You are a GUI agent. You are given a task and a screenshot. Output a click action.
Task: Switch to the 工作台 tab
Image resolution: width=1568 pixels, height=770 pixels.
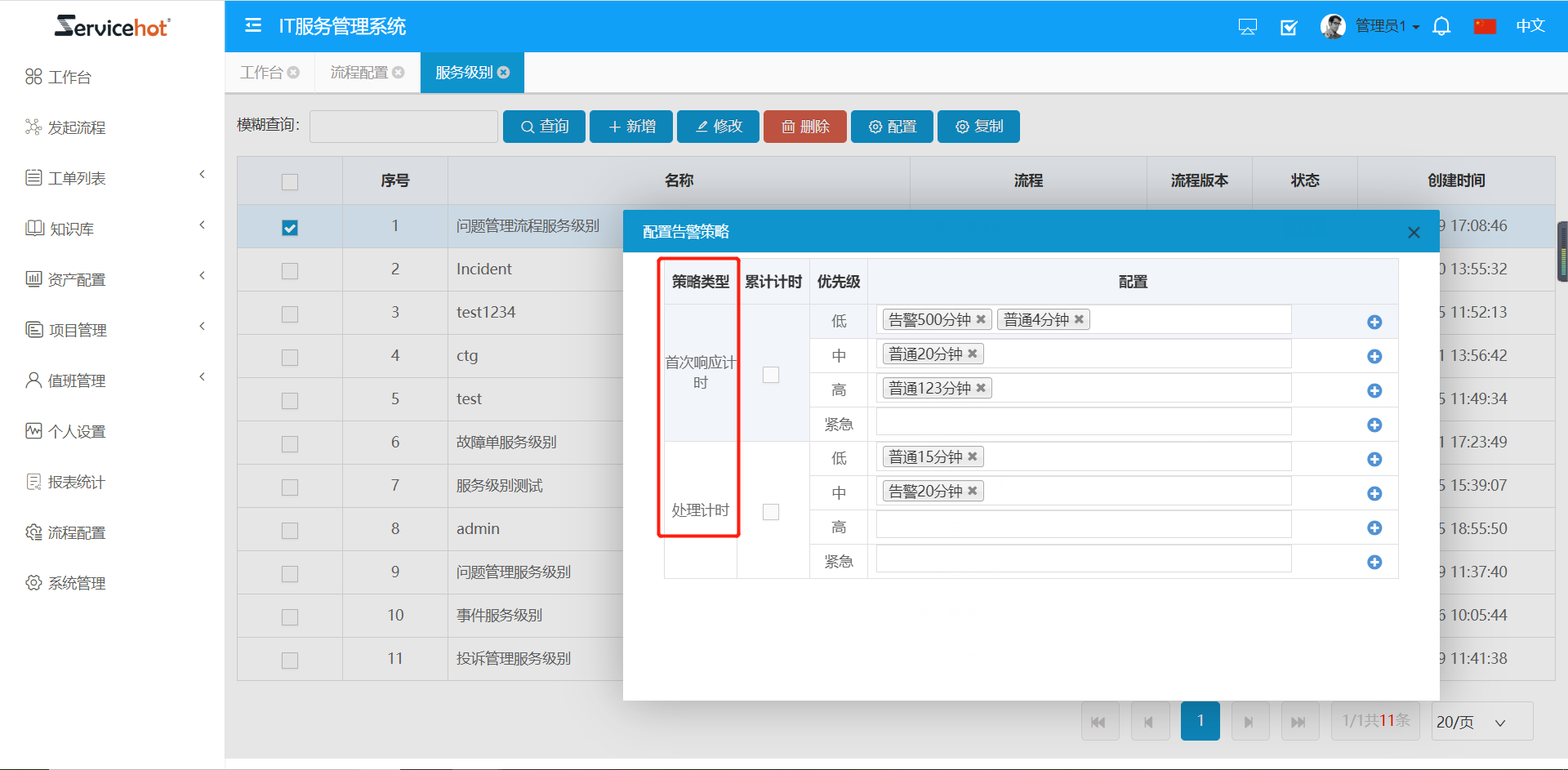tap(261, 73)
